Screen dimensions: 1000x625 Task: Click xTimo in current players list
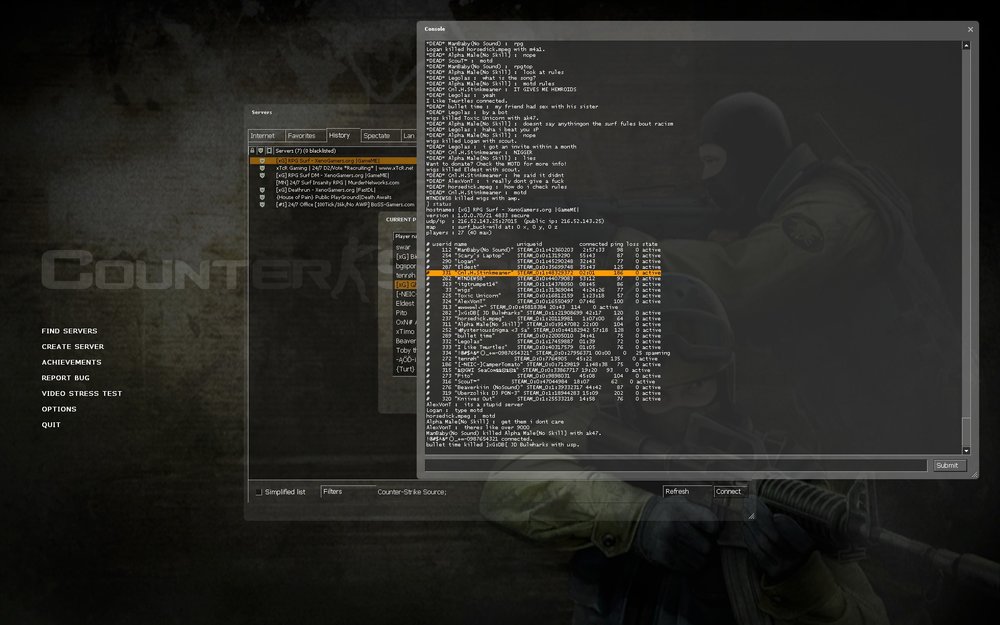point(405,332)
